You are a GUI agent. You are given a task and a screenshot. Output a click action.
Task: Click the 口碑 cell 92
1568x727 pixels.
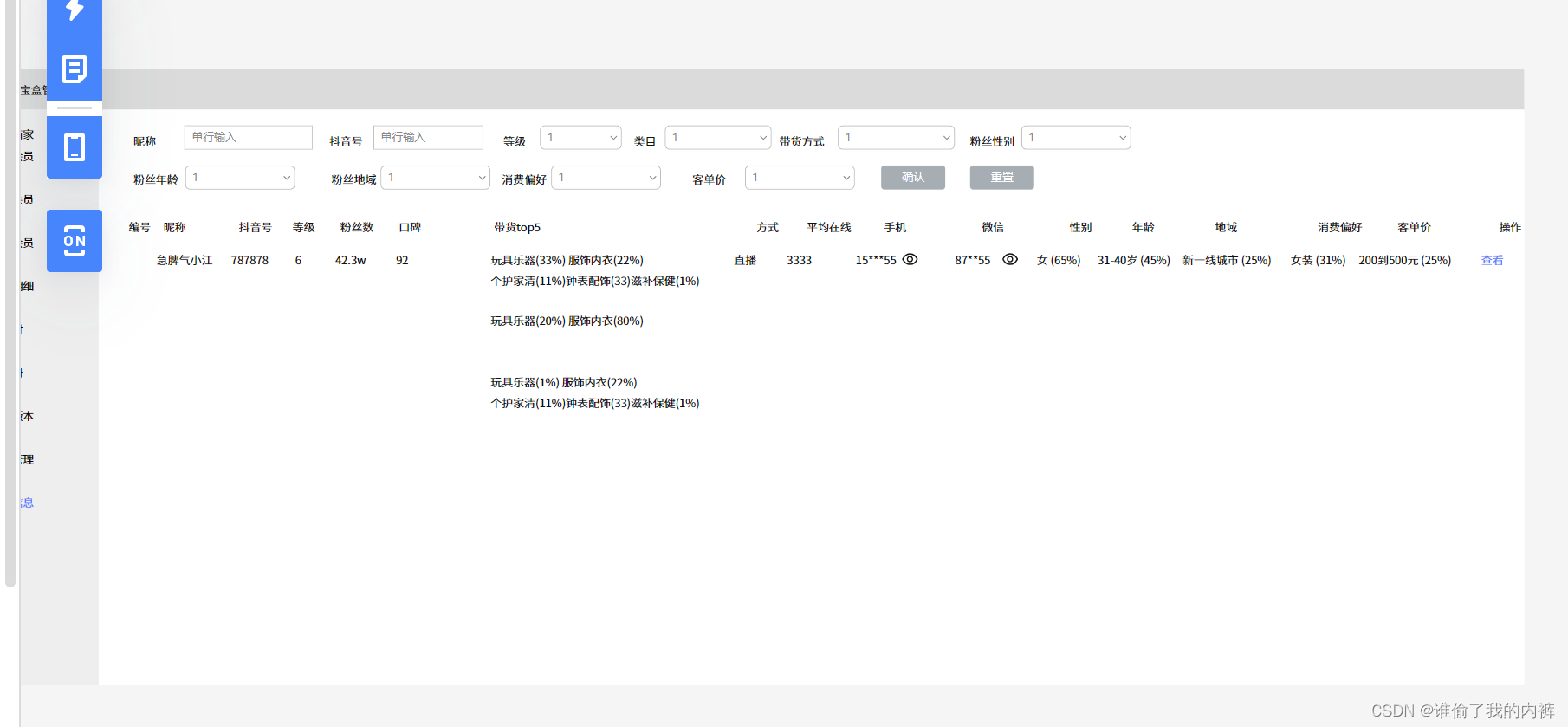point(402,261)
